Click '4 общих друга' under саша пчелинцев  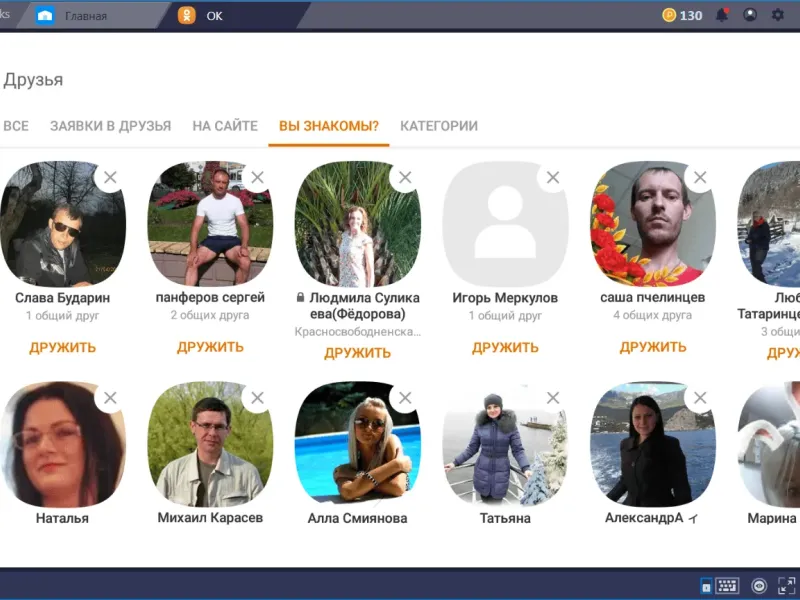(x=653, y=315)
